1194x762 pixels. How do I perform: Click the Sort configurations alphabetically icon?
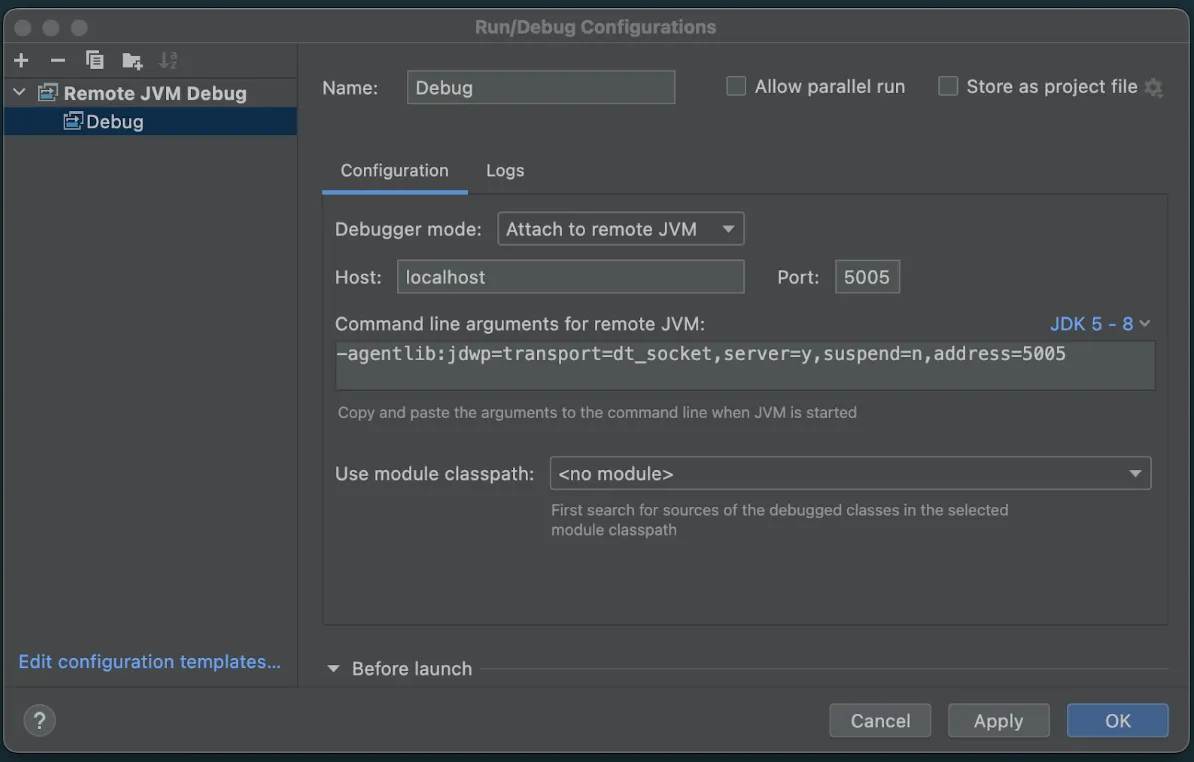168,60
